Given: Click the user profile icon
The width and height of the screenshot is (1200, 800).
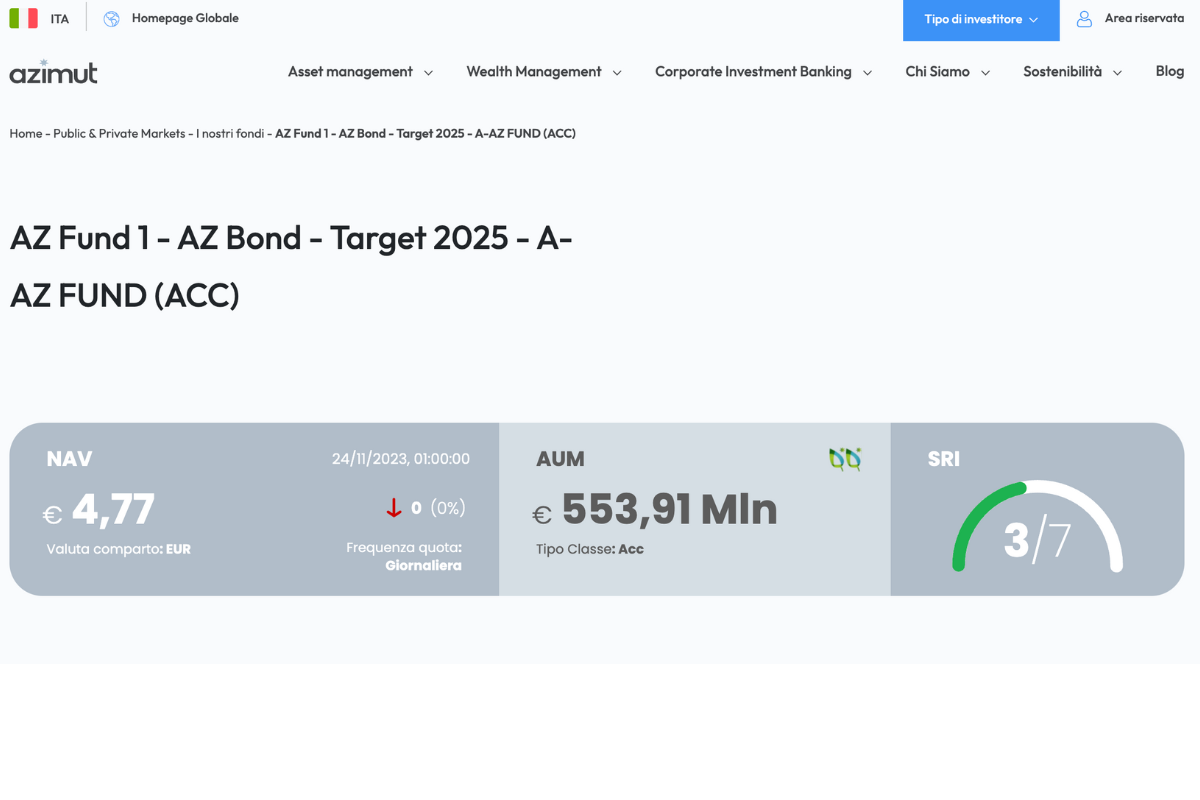Looking at the screenshot, I should pyautogui.click(x=1084, y=18).
